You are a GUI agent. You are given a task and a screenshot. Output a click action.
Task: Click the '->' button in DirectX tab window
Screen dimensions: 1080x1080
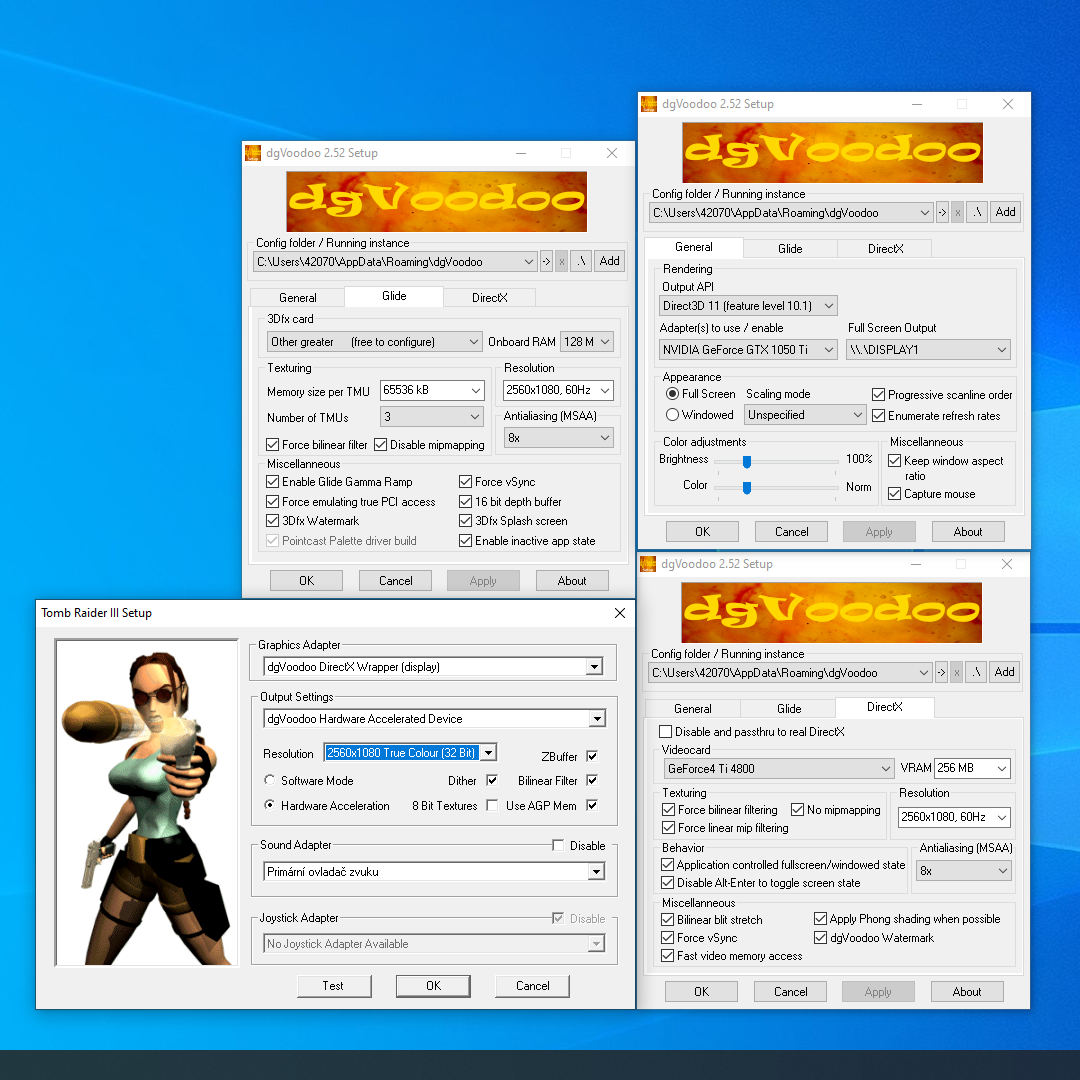[x=942, y=672]
